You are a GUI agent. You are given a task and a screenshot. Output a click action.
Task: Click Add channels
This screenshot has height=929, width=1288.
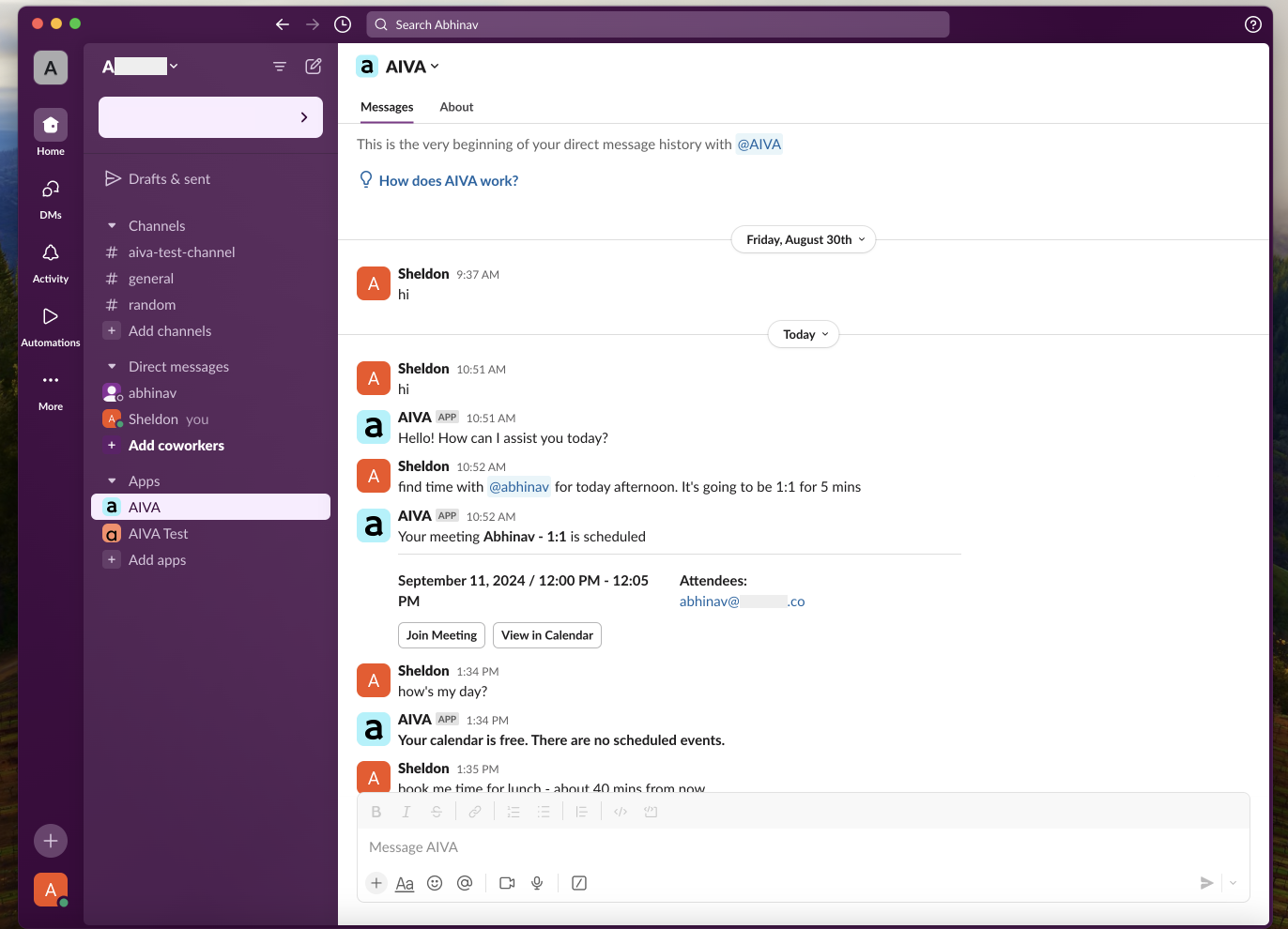(210, 331)
